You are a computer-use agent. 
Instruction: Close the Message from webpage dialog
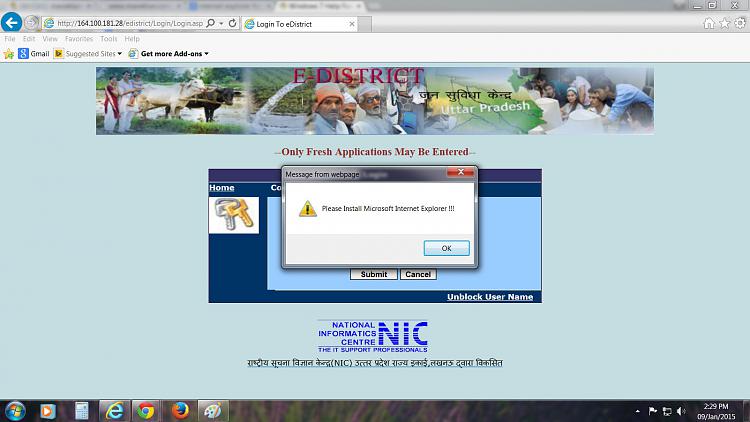click(461, 172)
